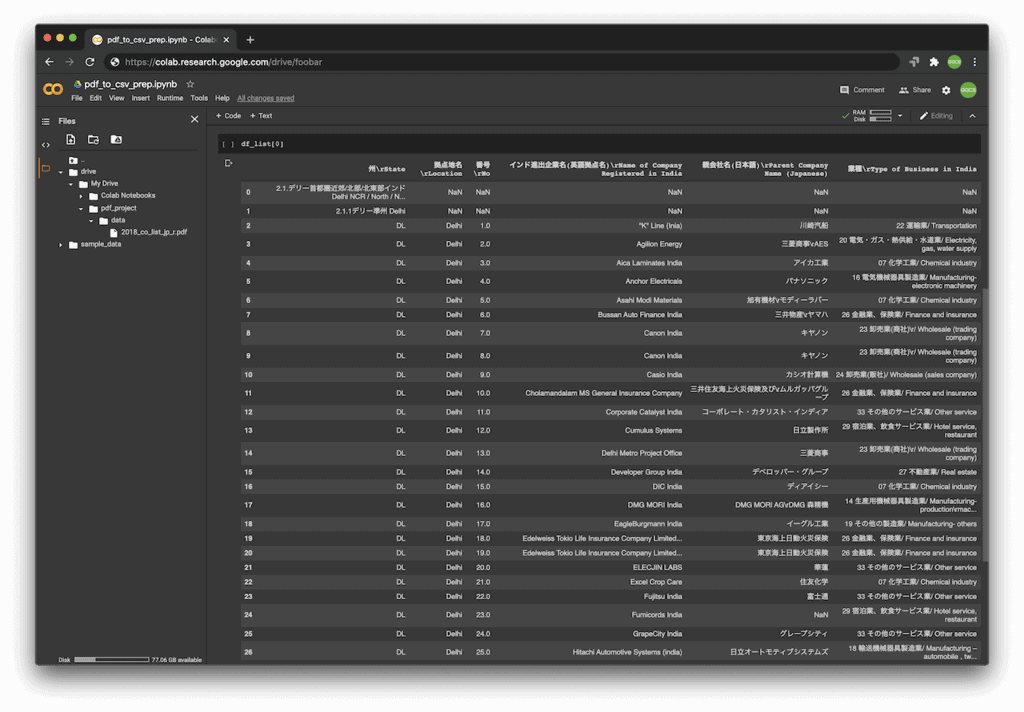
Task: Click the All changes saved link
Action: click(266, 99)
